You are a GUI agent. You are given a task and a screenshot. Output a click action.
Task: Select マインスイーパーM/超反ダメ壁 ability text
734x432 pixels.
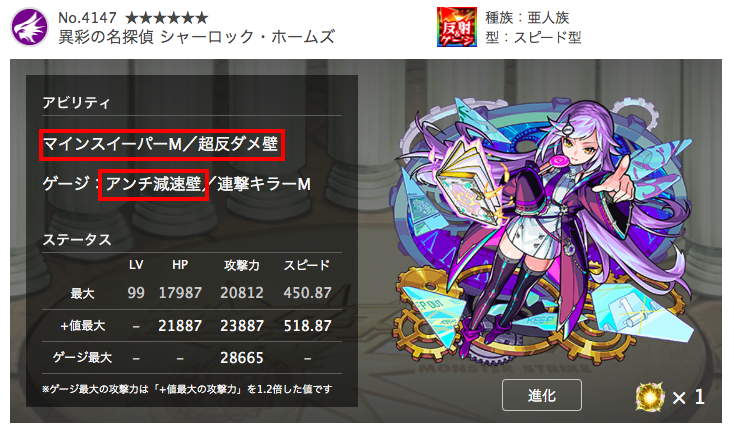coord(161,145)
